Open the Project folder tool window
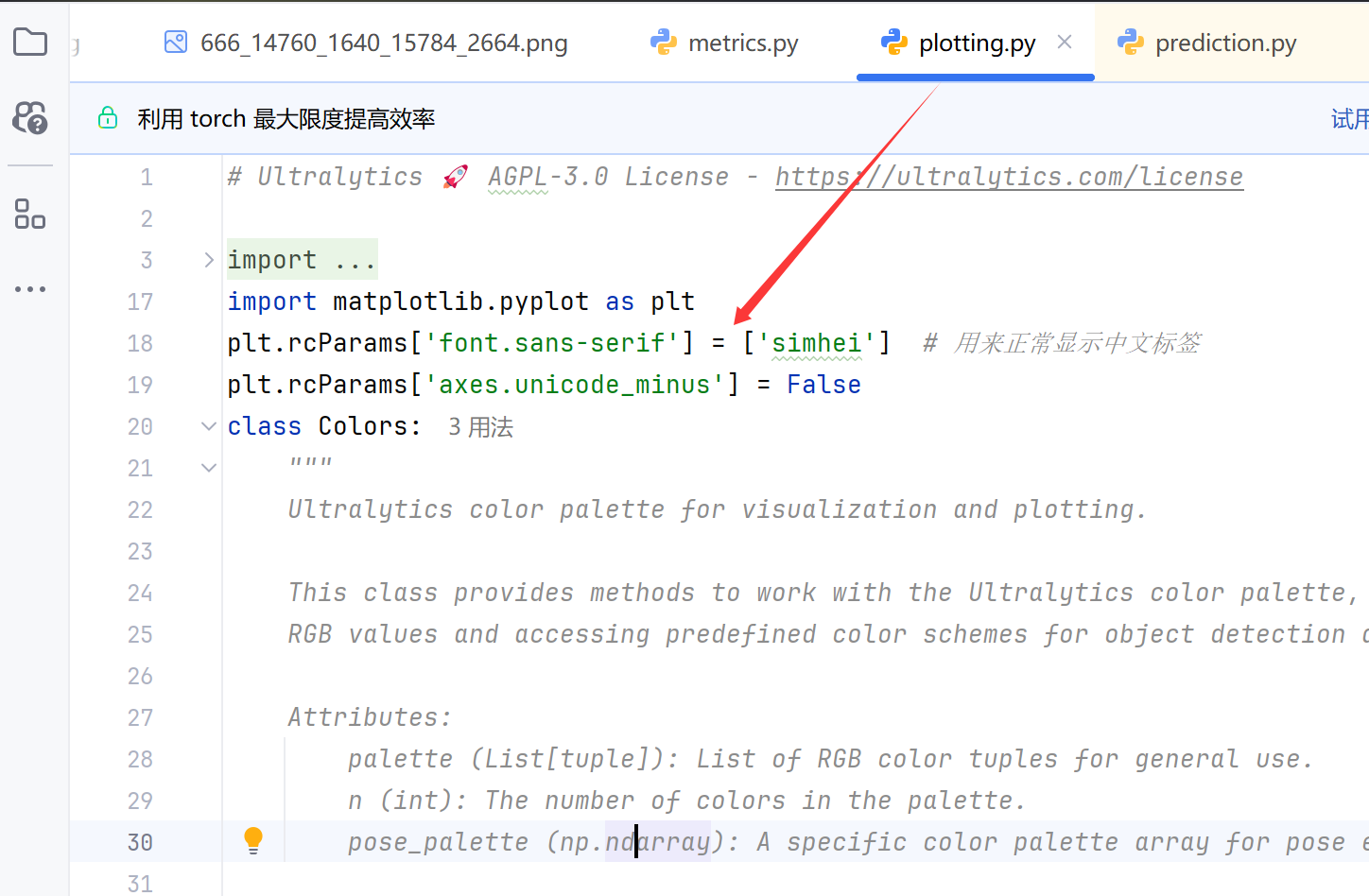 pyautogui.click(x=30, y=42)
